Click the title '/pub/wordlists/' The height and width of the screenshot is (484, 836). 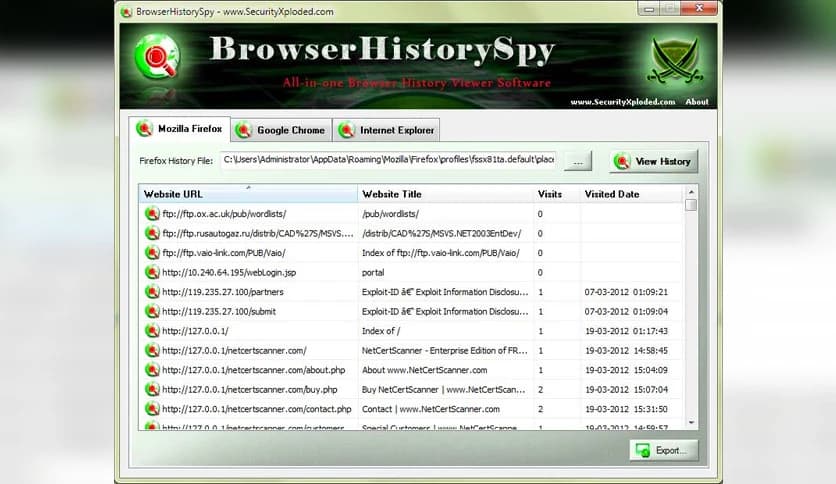coord(390,214)
